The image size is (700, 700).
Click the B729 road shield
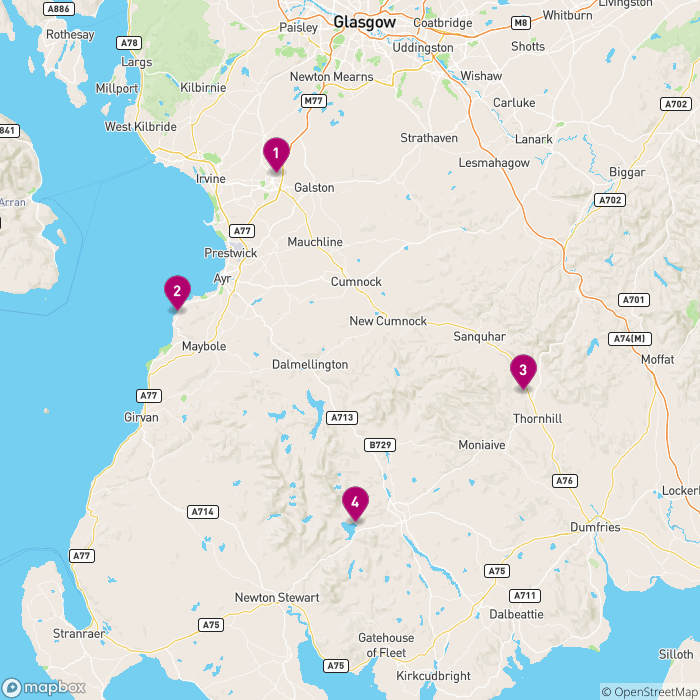(x=380, y=445)
